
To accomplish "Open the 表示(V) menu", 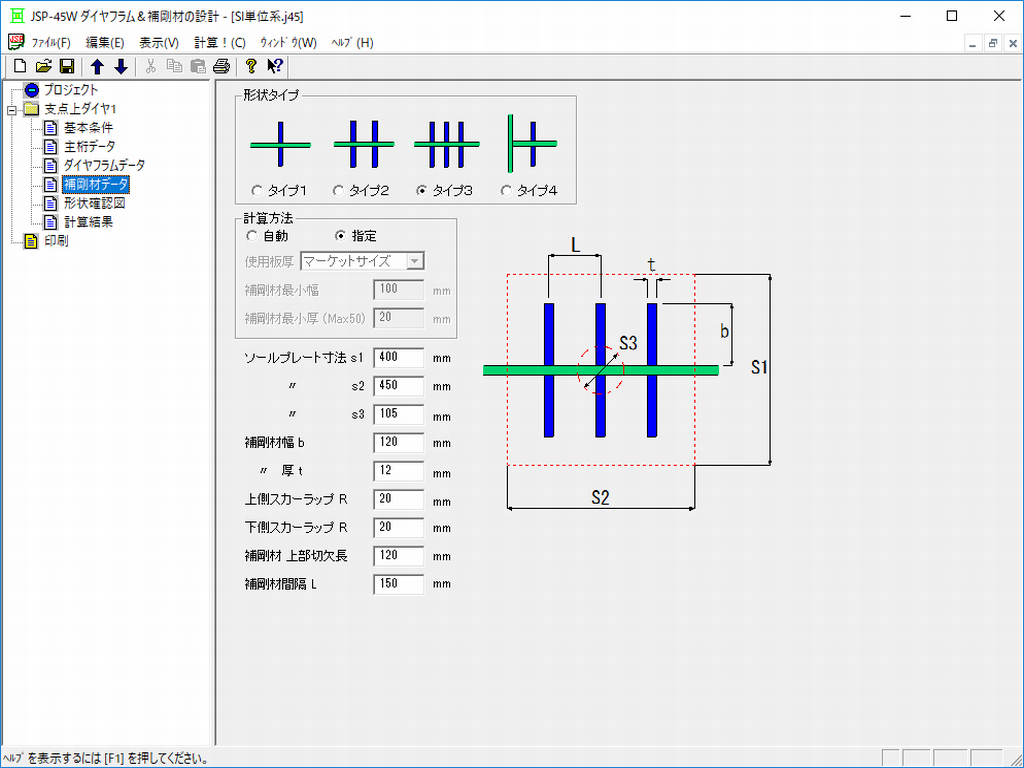I will [158, 43].
